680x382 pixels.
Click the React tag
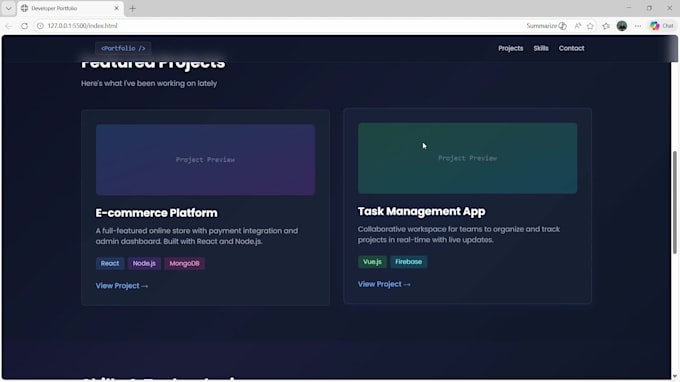pos(110,263)
